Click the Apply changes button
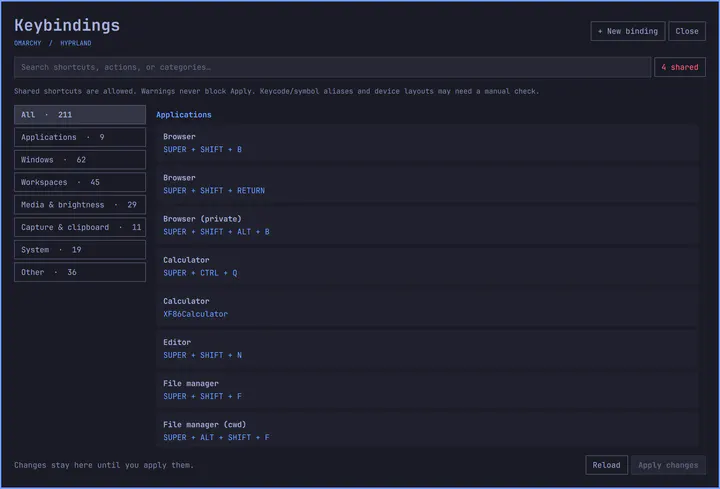 click(x=668, y=465)
